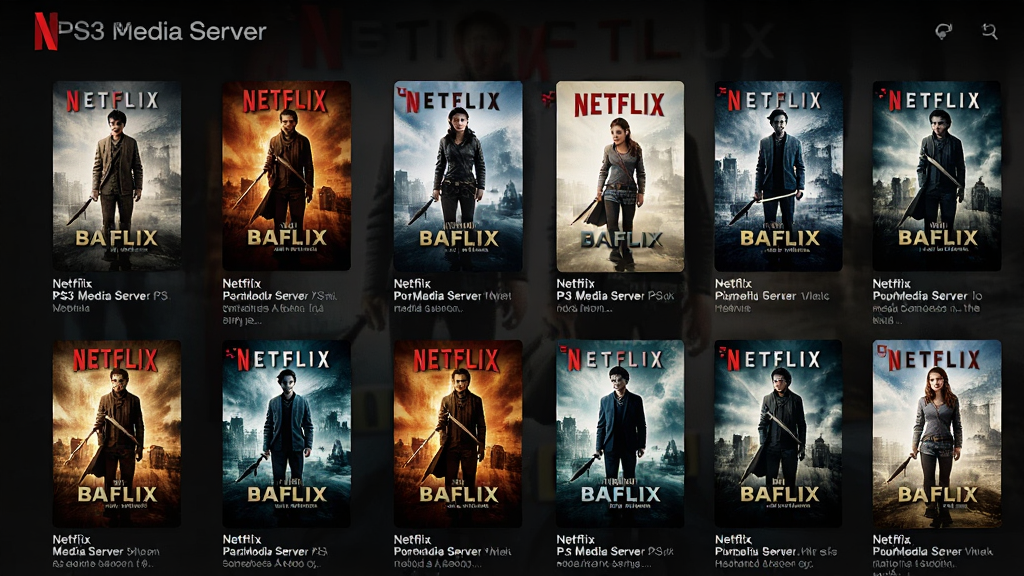Viewport: 1024px width, 576px height.
Task: Click caption under bottom-row third orange poster
Action: click(x=453, y=551)
